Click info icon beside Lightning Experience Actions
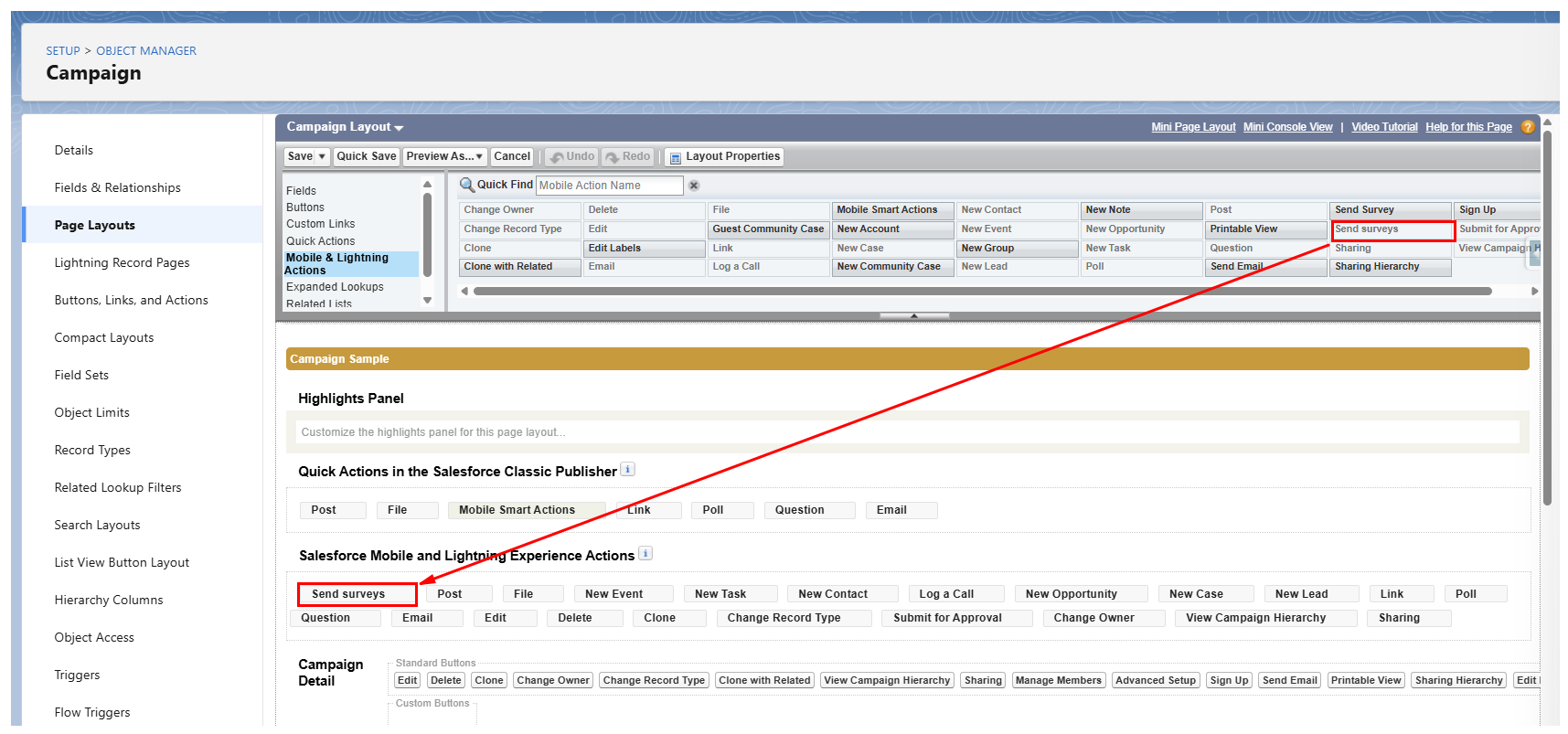Image resolution: width=1568 pixels, height=734 pixels. point(645,553)
